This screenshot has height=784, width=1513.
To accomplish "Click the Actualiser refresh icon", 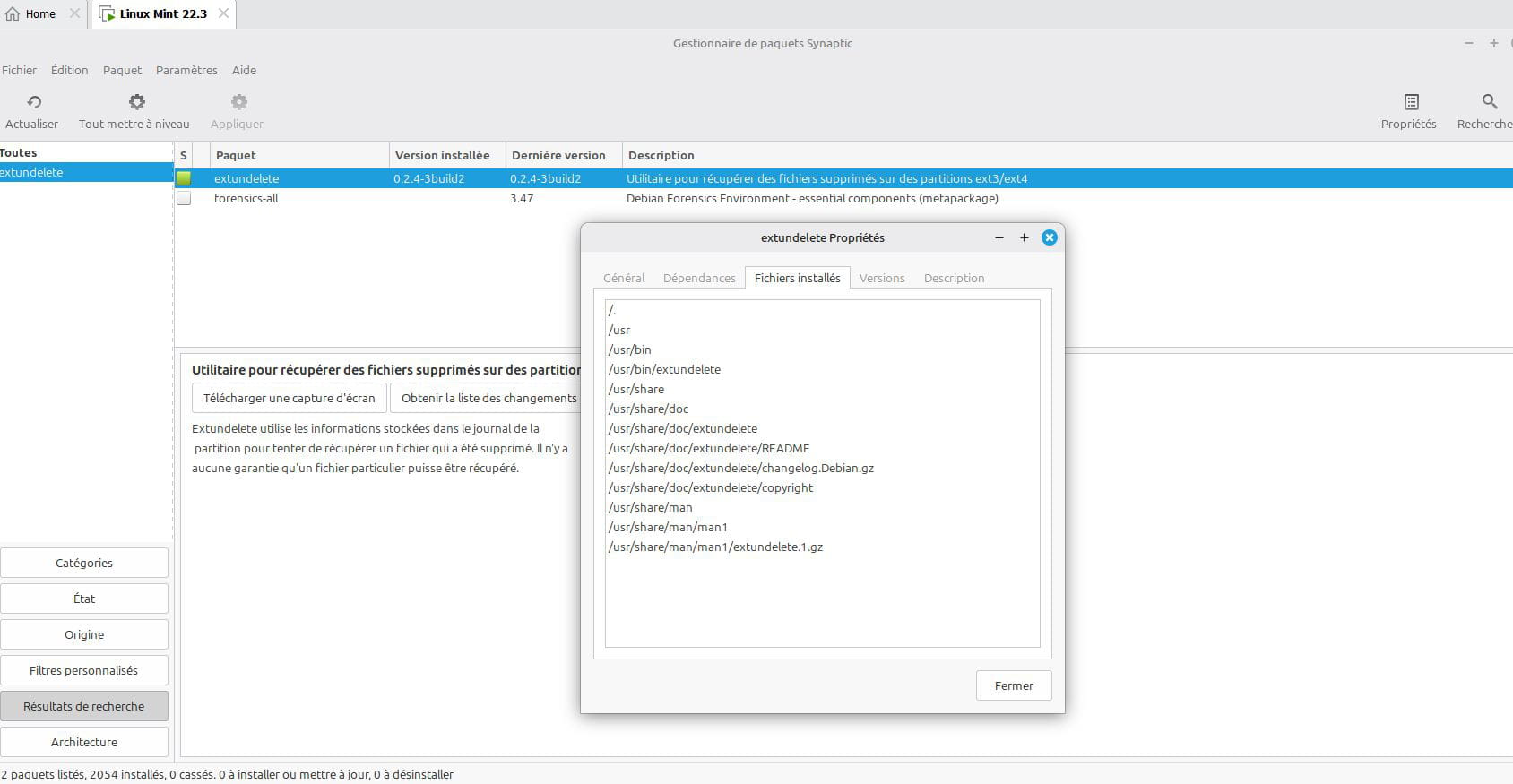I will 34,102.
